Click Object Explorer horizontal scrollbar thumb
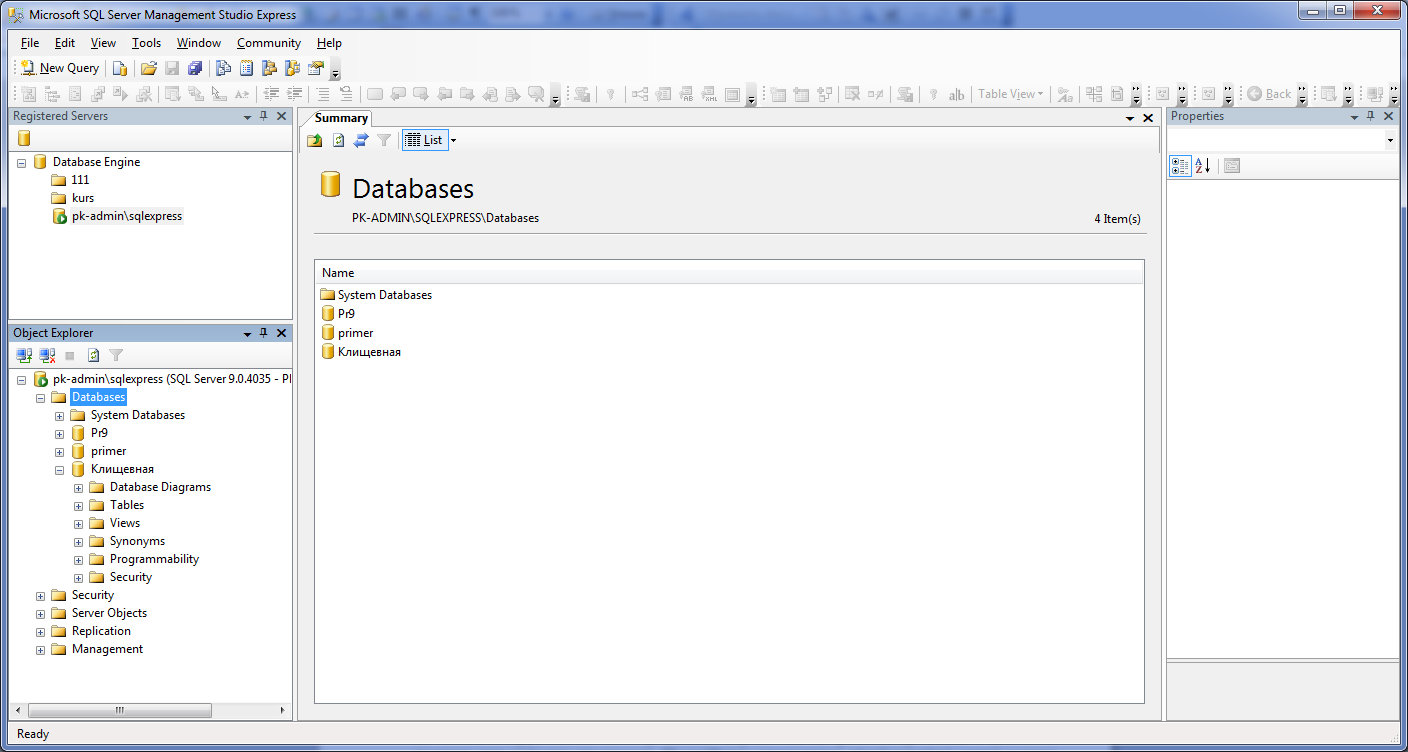The width and height of the screenshot is (1408, 752). pos(120,710)
